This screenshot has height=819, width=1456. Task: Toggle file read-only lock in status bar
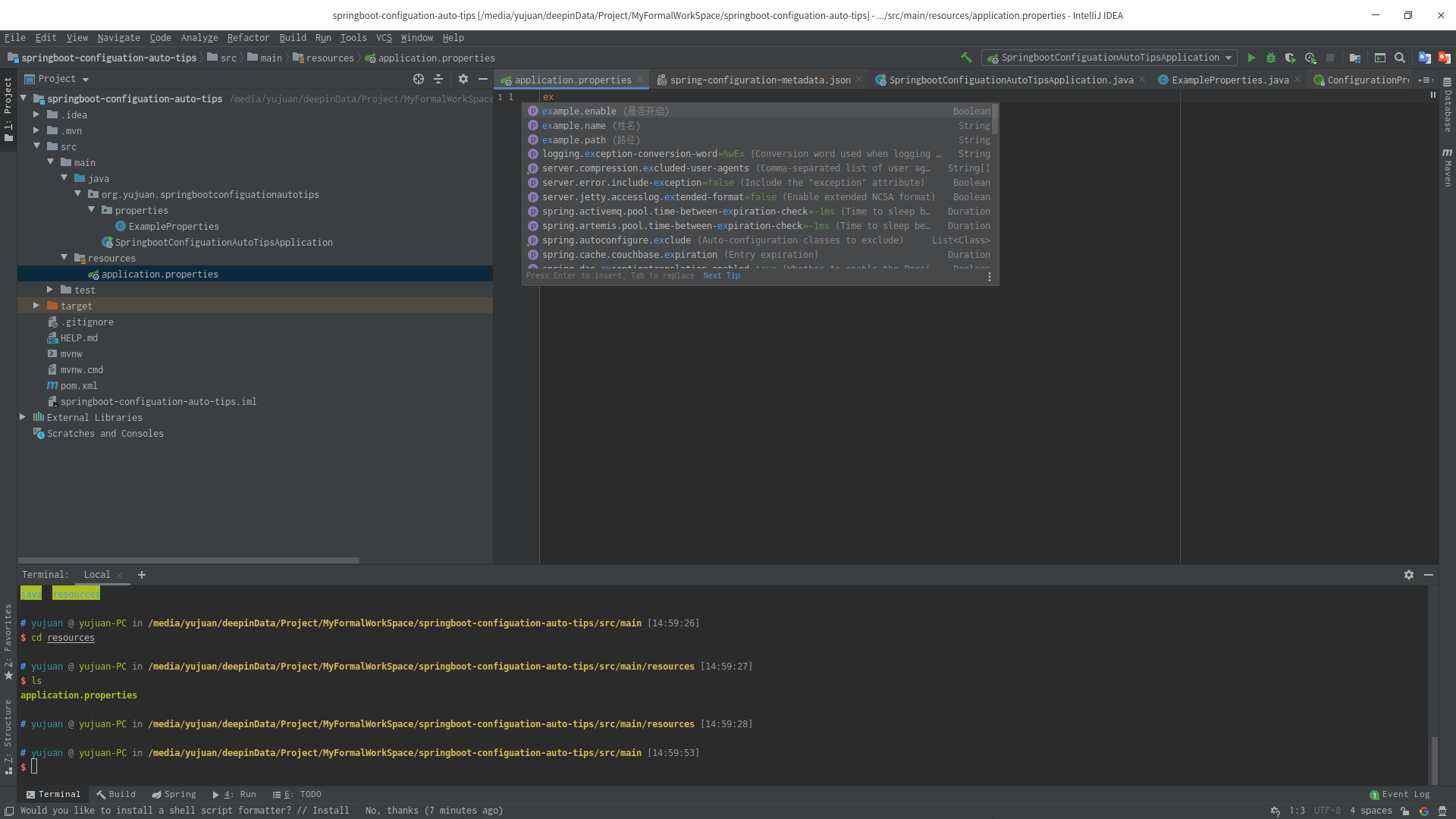[1404, 811]
